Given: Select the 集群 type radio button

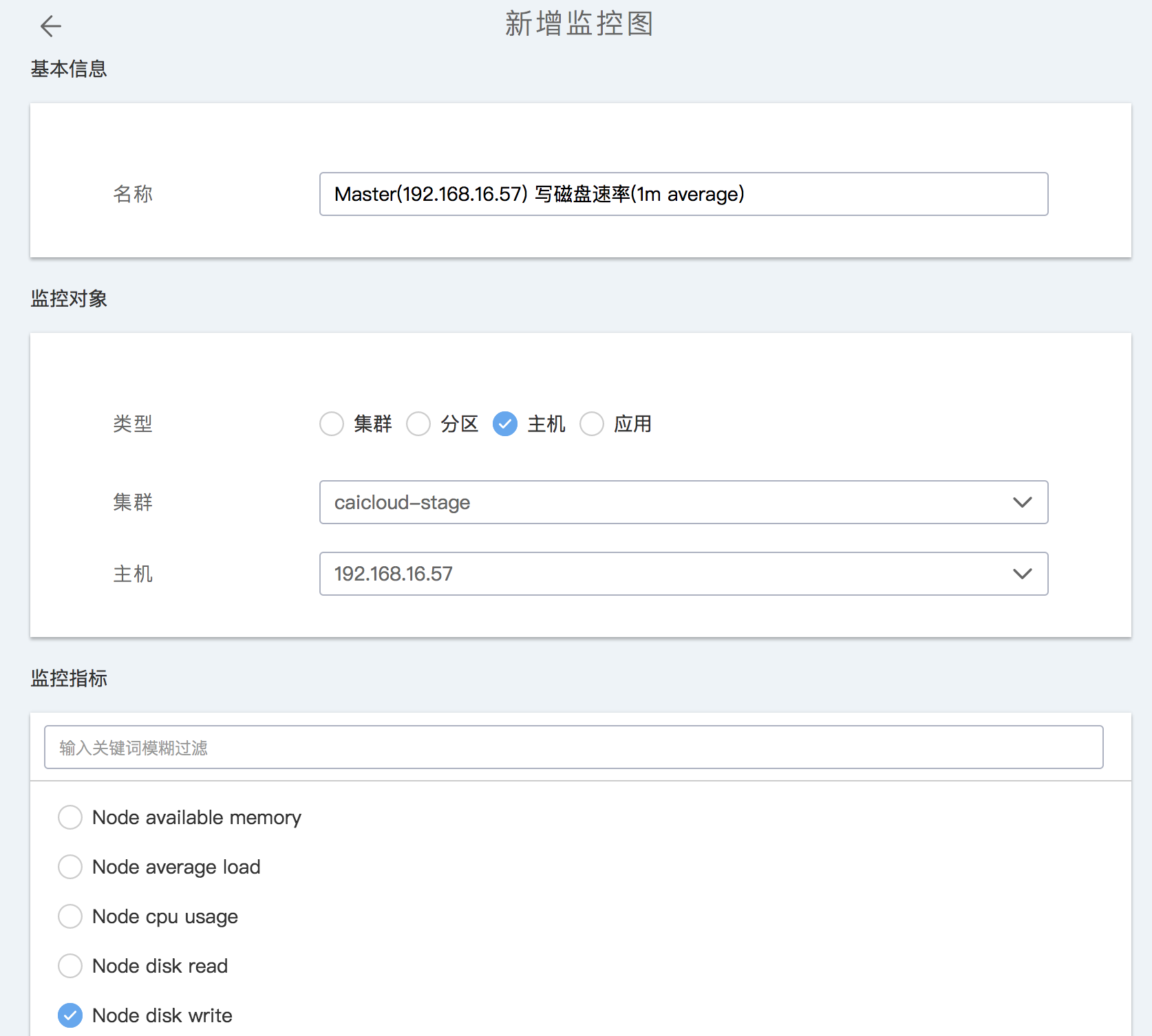Looking at the screenshot, I should 332,424.
